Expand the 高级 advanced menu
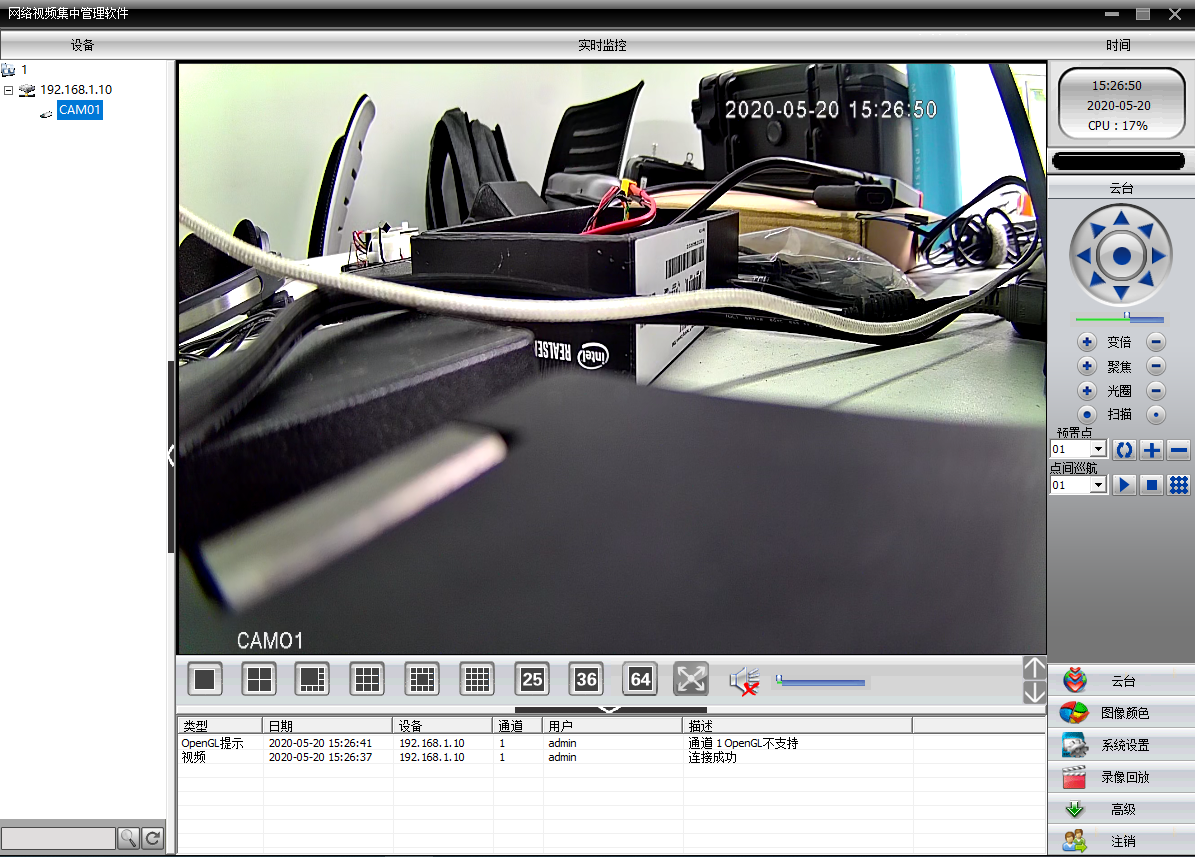Image resolution: width=1195 pixels, height=857 pixels. (1121, 809)
